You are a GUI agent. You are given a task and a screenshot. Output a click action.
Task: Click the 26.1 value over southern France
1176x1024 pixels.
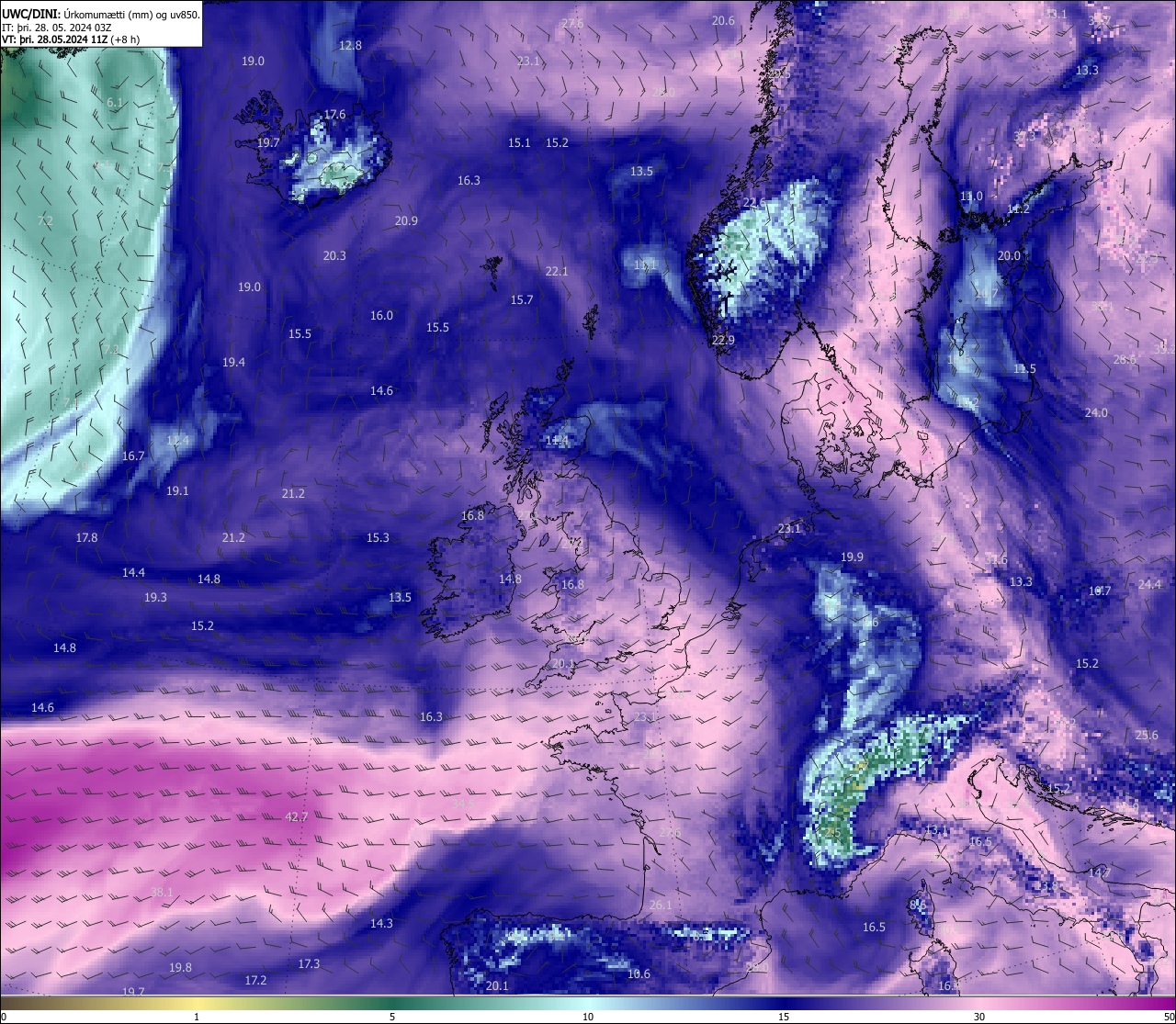pos(661,905)
